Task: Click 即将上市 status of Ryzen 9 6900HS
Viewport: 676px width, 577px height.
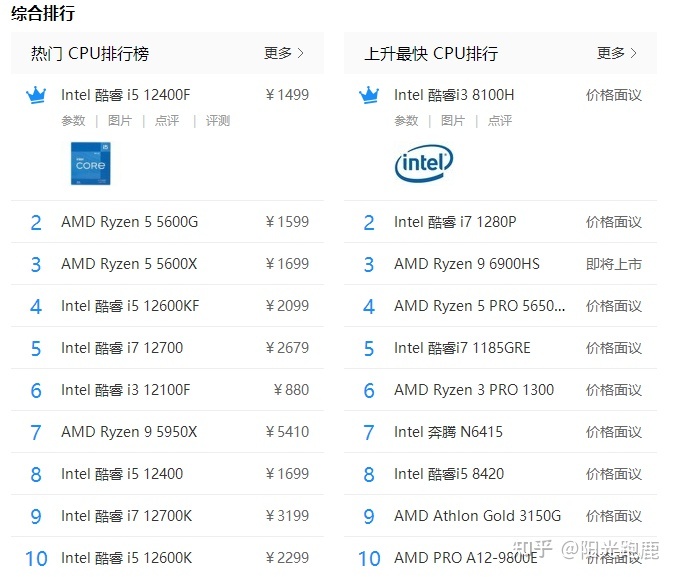Action: 614,264
